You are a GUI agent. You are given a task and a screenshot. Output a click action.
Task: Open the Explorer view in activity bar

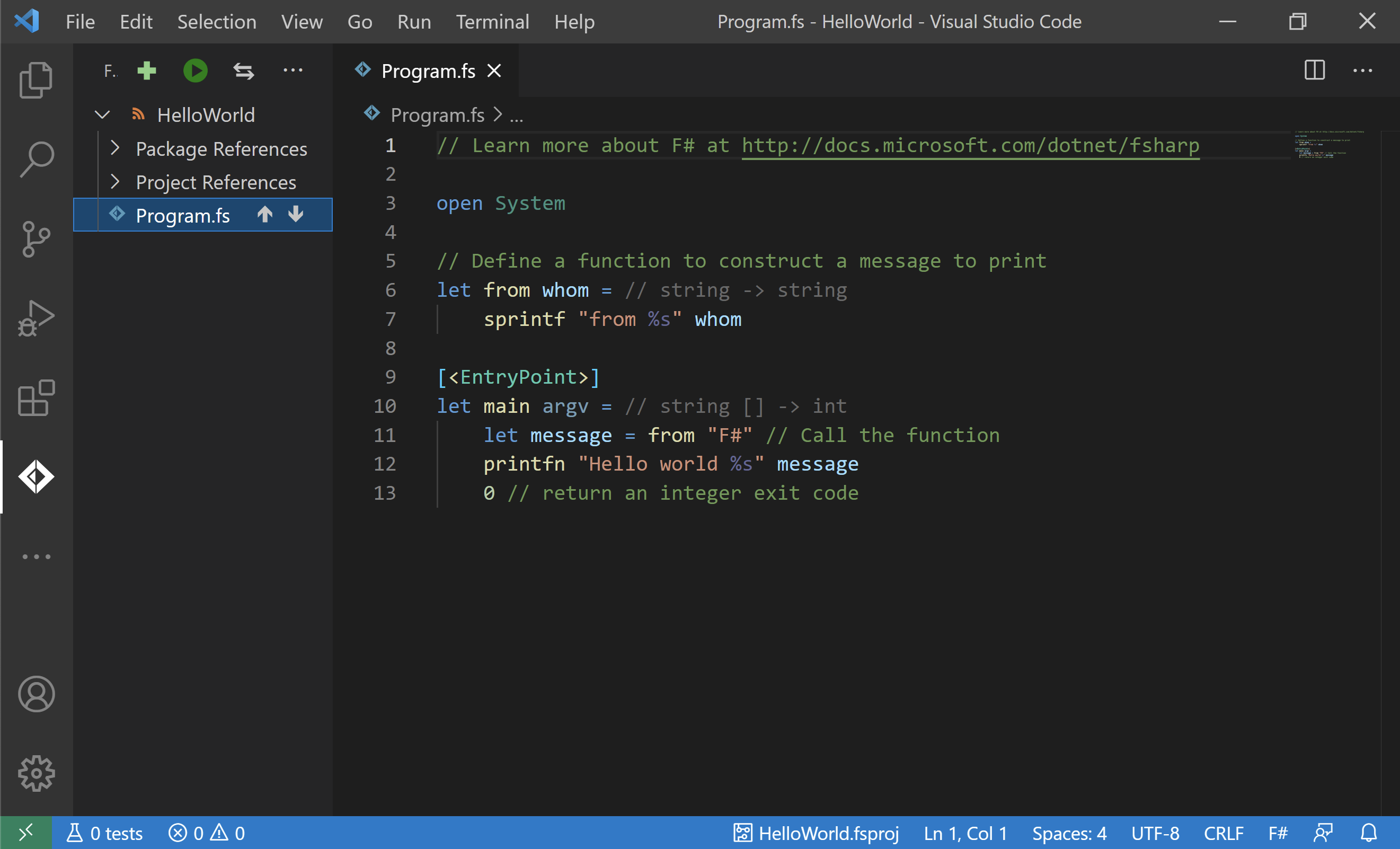coord(36,80)
